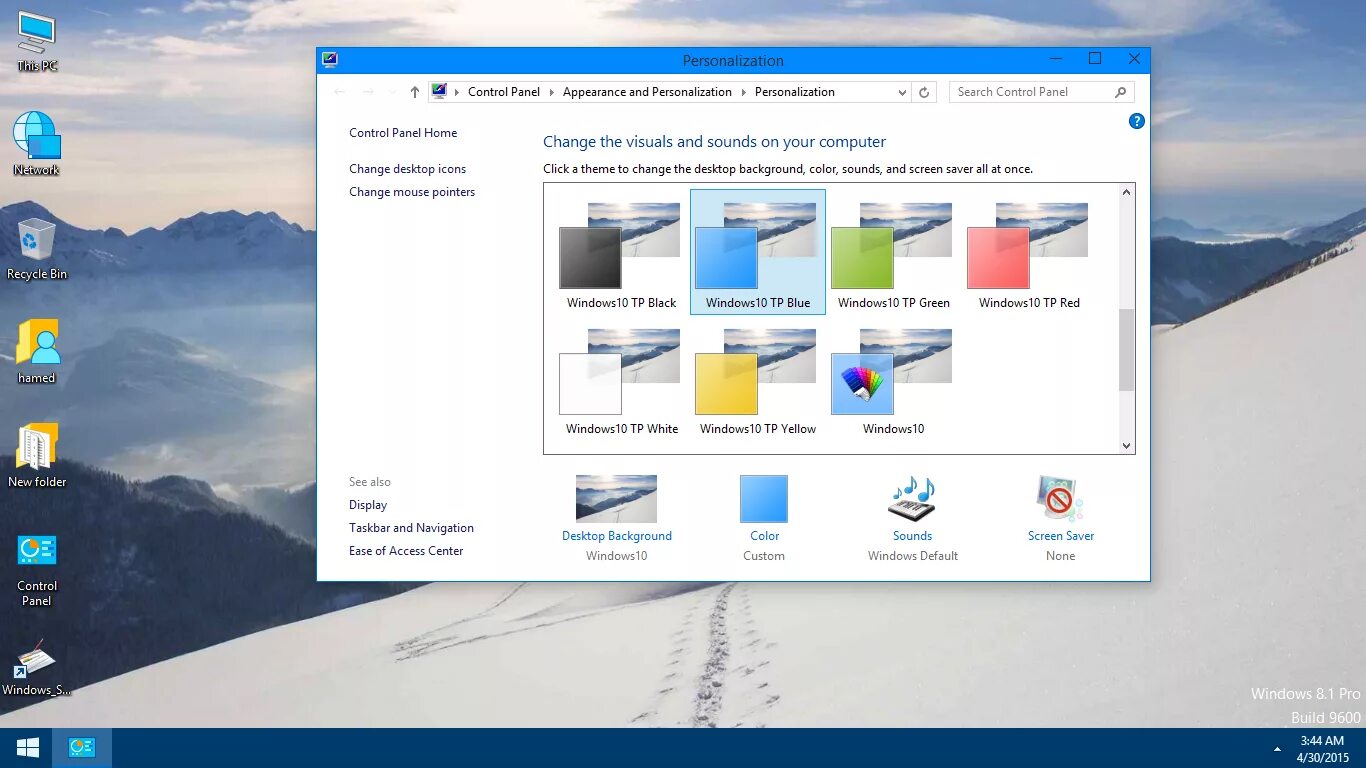The height and width of the screenshot is (768, 1366).
Task: Open the Display link
Action: (x=368, y=505)
